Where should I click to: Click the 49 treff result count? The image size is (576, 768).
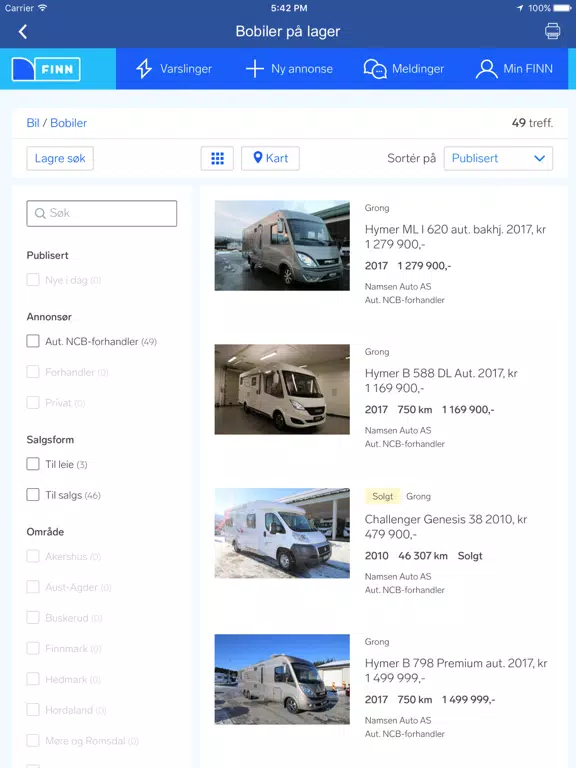[532, 123]
